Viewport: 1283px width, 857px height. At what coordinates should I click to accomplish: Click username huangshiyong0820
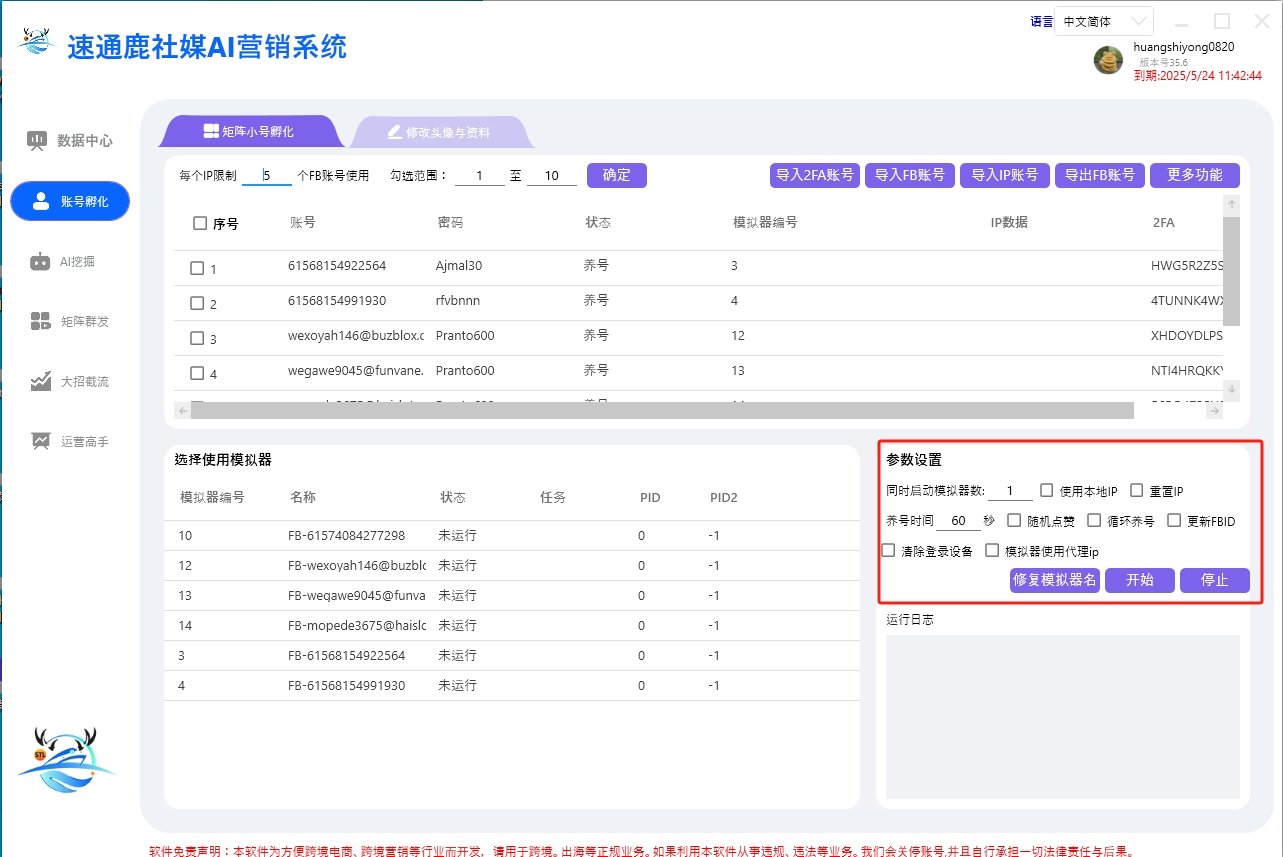pos(1184,47)
